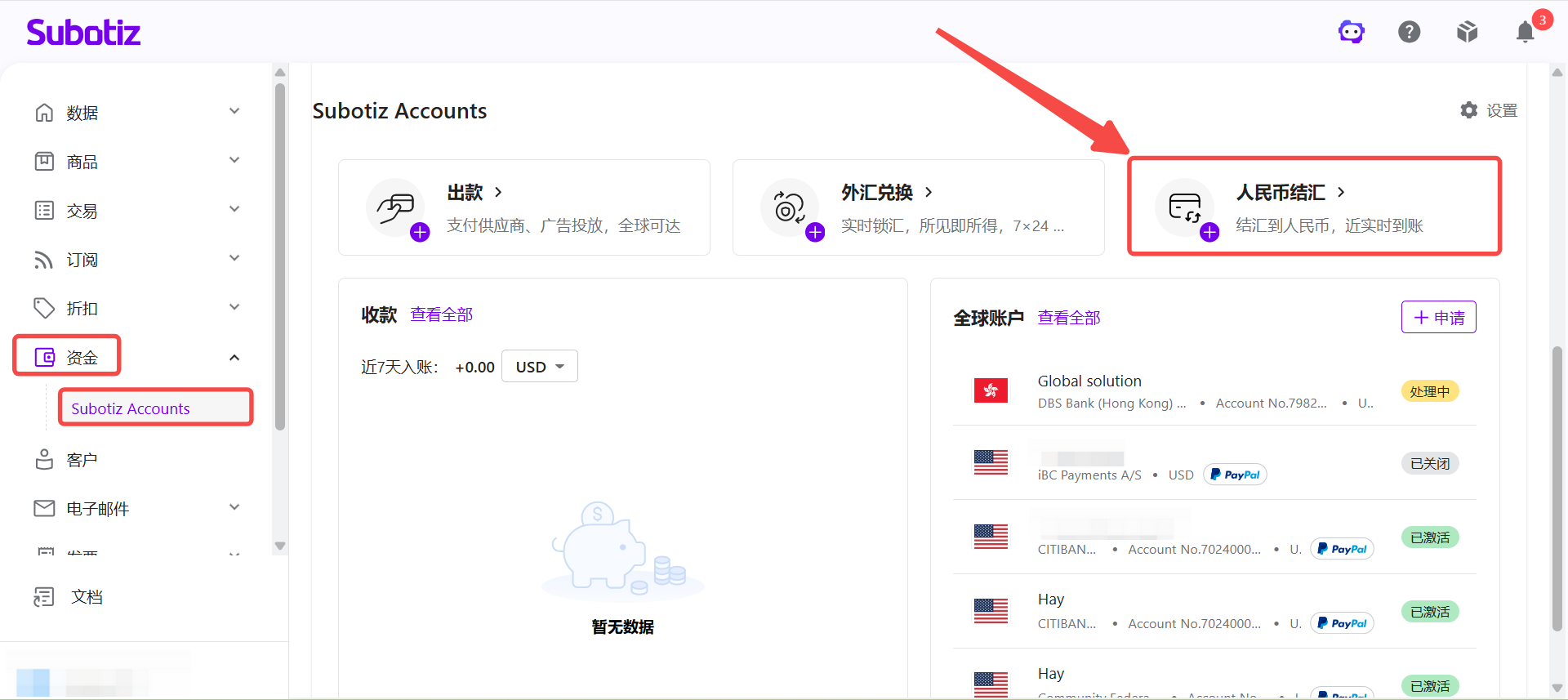The image size is (1568, 700).
Task: Click the Subotiz Accounts page heading
Action: point(399,111)
